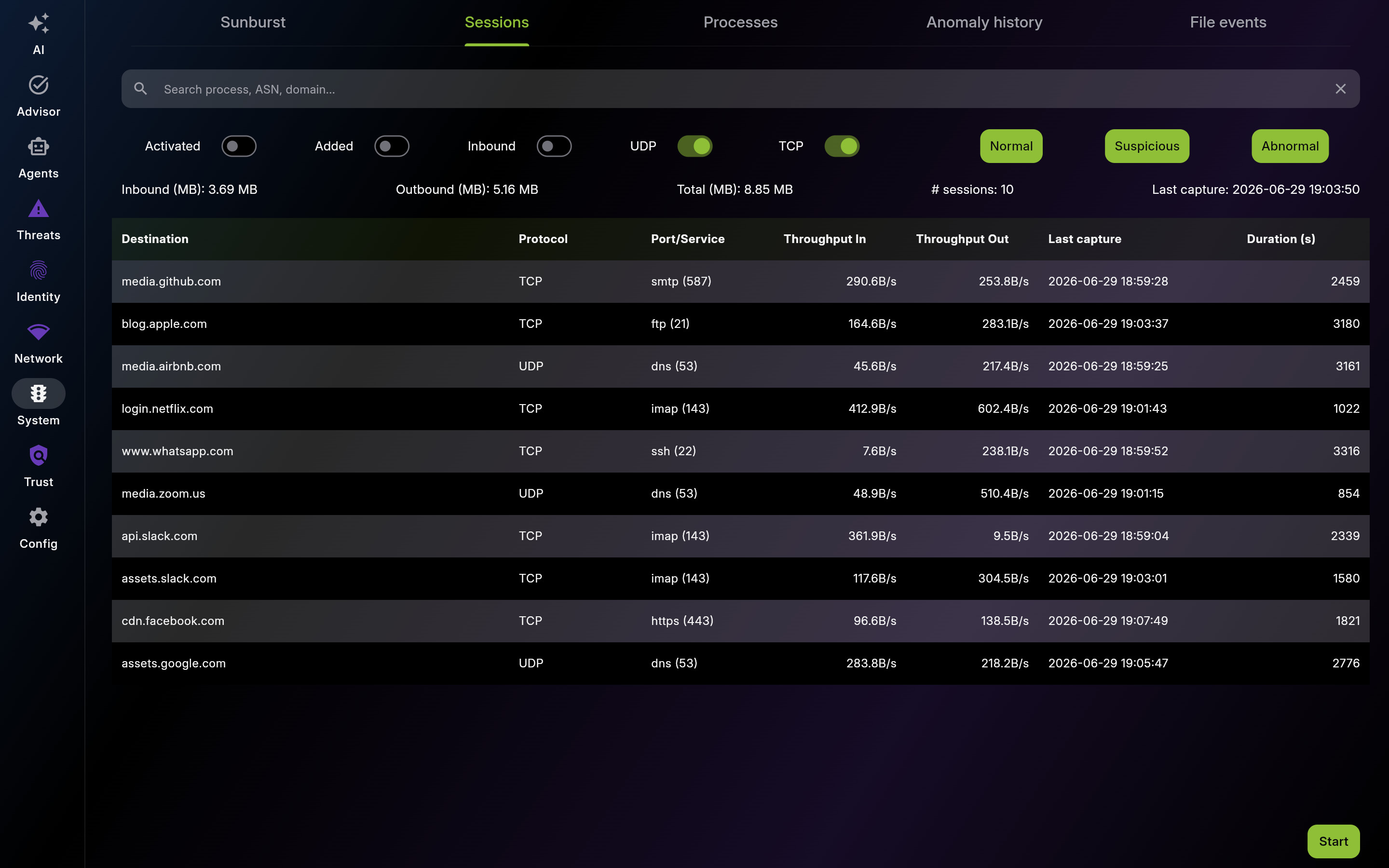Image resolution: width=1389 pixels, height=868 pixels.
Task: Click the ssh (22) port cell
Action: pos(673,451)
